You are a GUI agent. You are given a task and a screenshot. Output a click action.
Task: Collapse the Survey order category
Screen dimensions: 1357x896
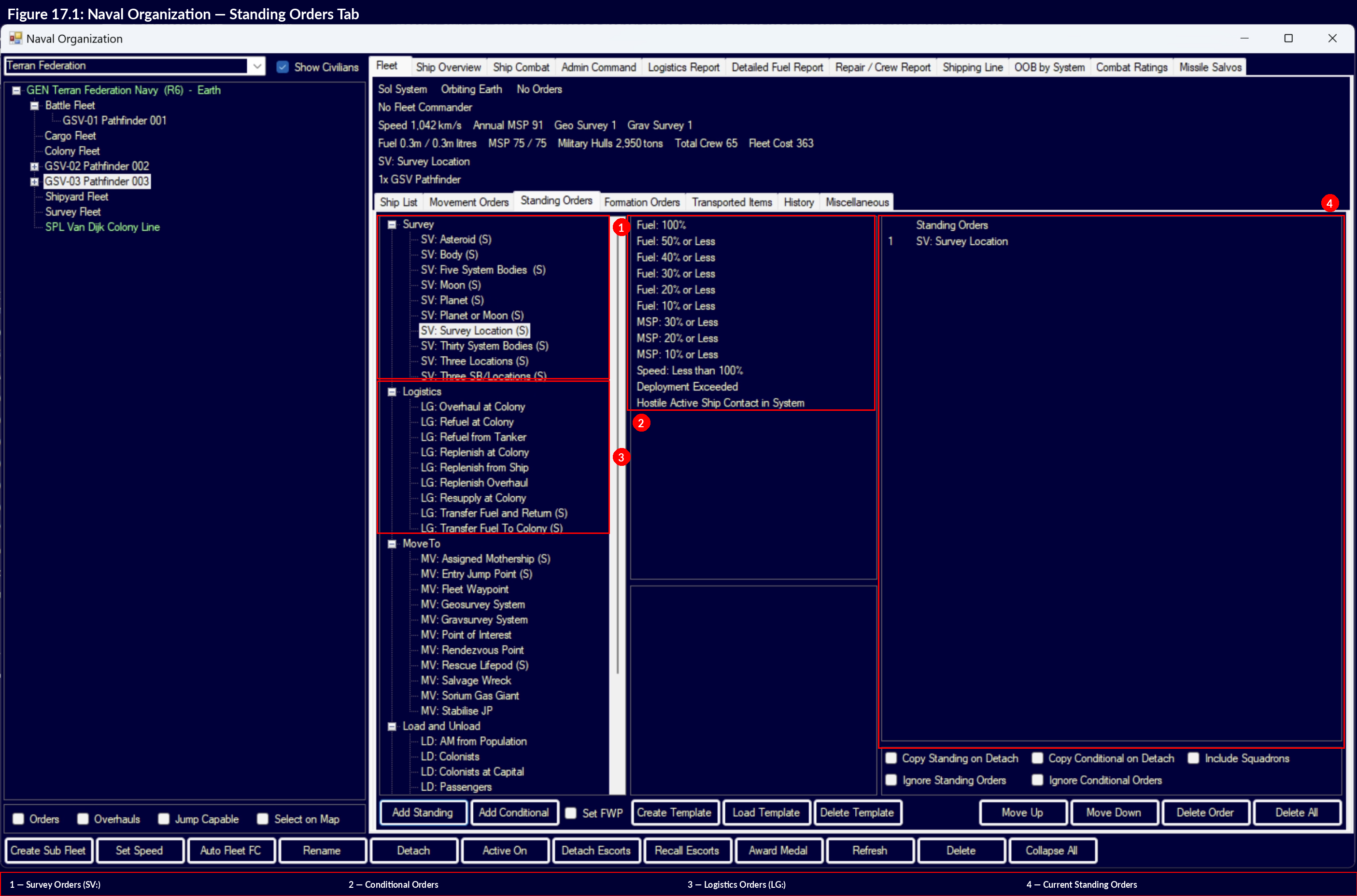tap(392, 224)
